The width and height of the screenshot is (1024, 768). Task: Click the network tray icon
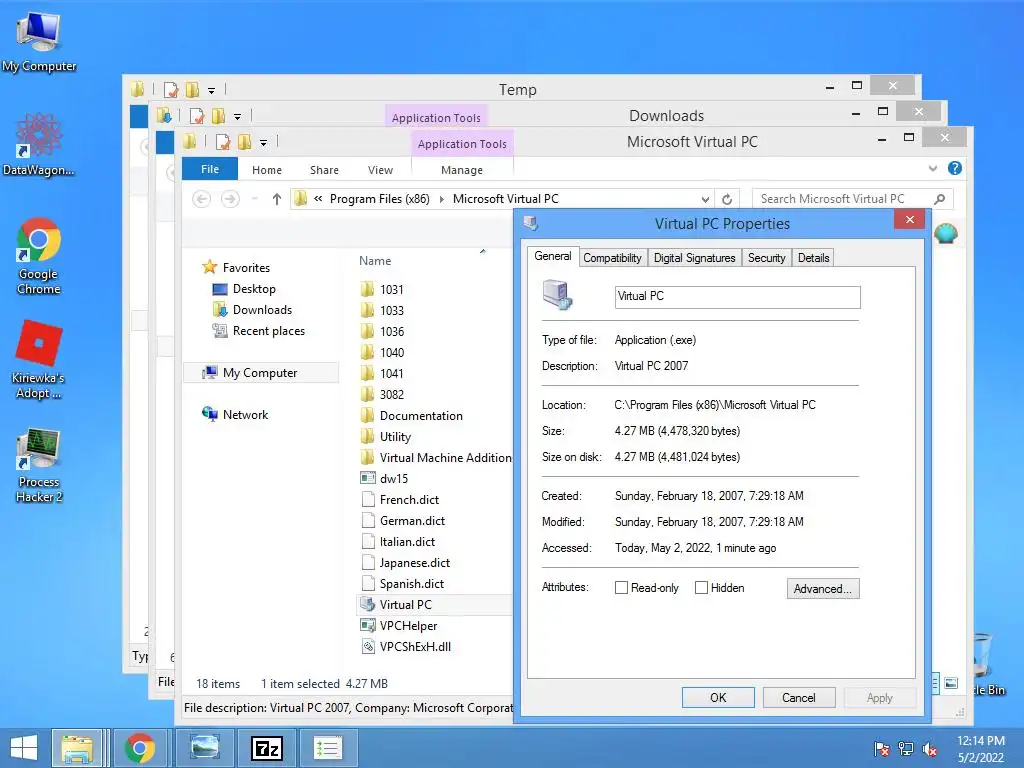906,748
